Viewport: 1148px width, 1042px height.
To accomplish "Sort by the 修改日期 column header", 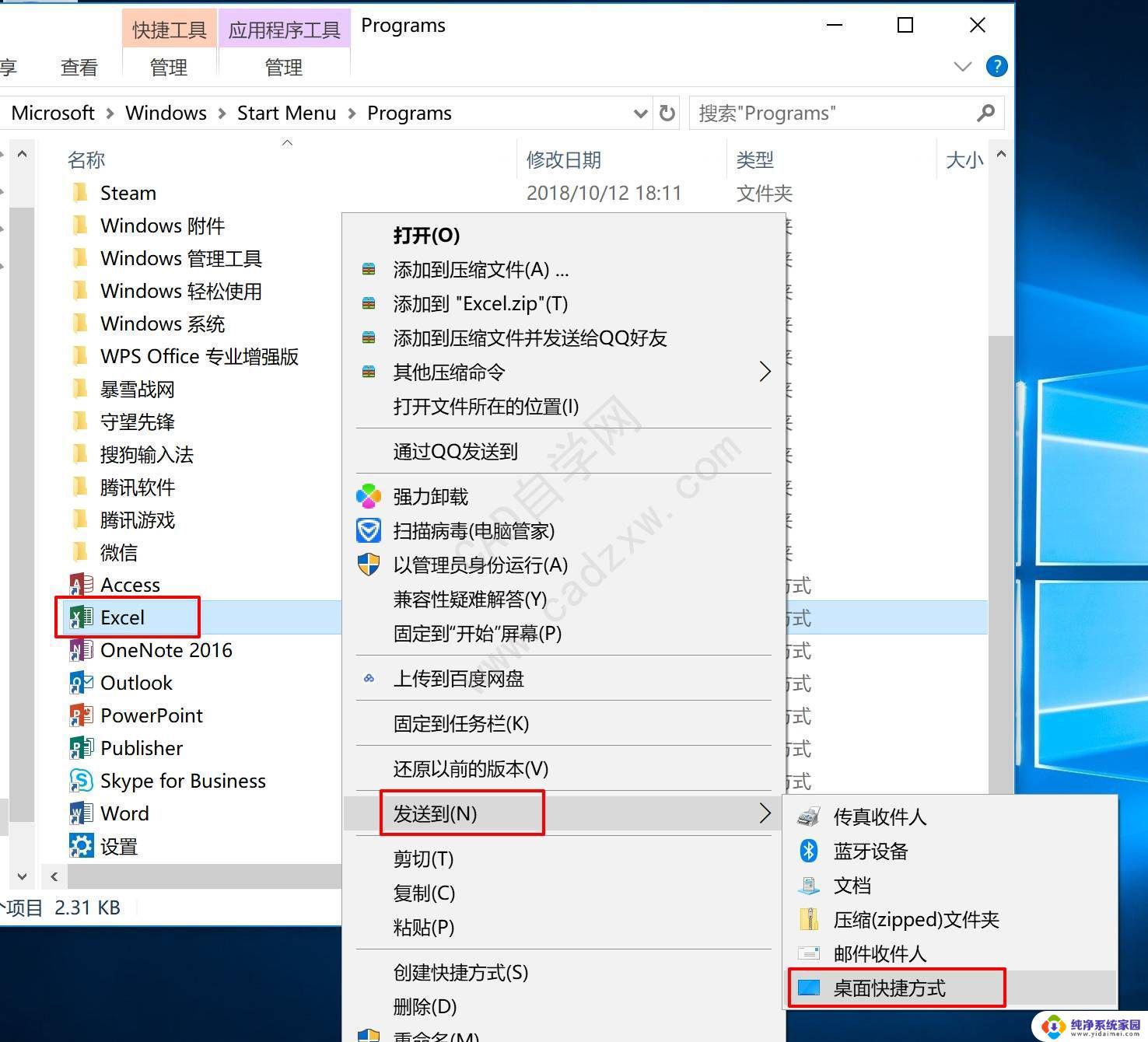I will tap(564, 160).
